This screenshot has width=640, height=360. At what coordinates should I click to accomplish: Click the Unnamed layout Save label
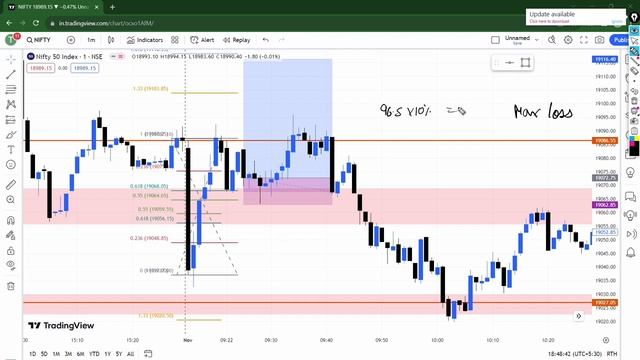[x=517, y=43]
